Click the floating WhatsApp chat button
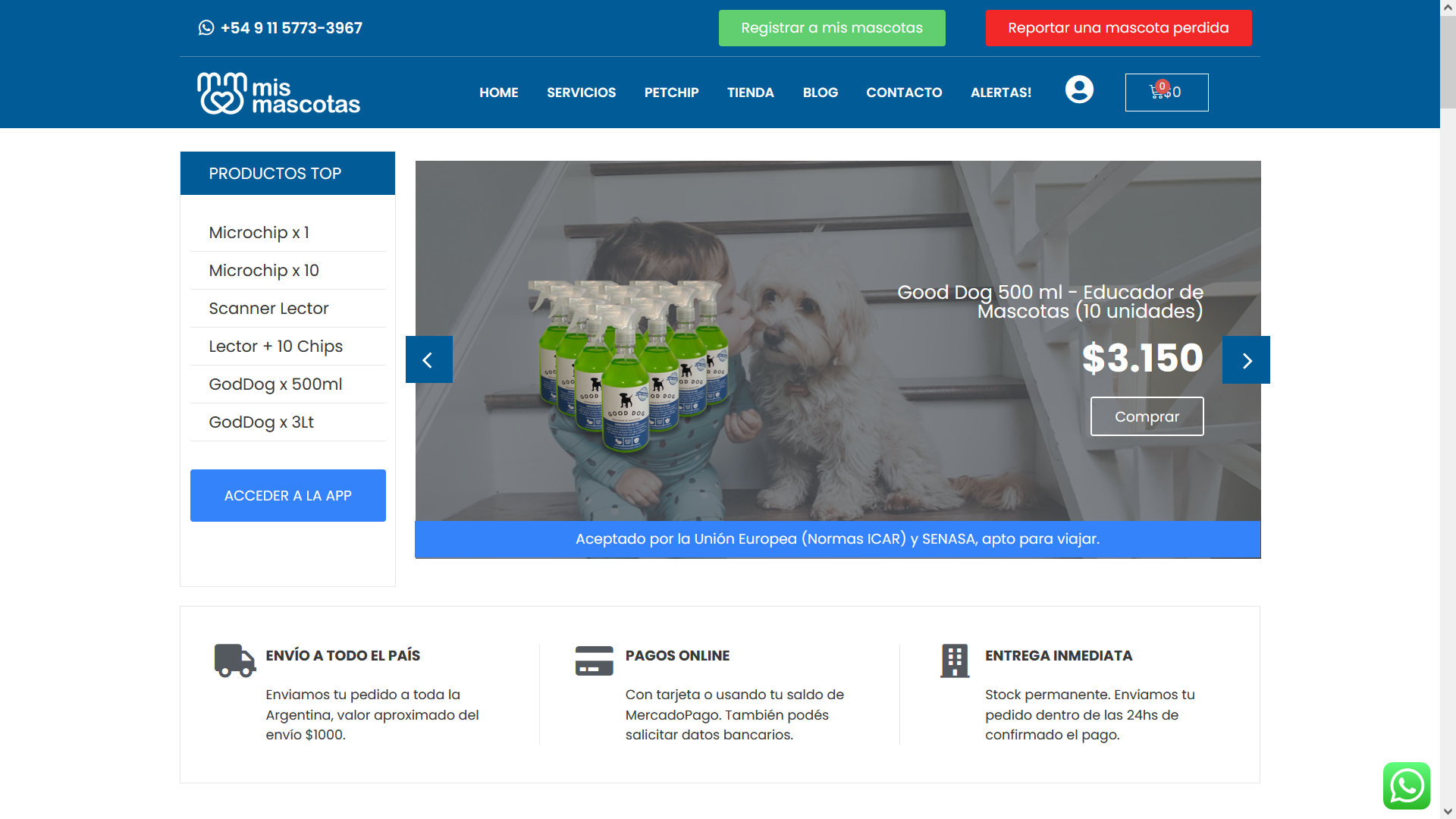Image resolution: width=1456 pixels, height=819 pixels. [1406, 786]
